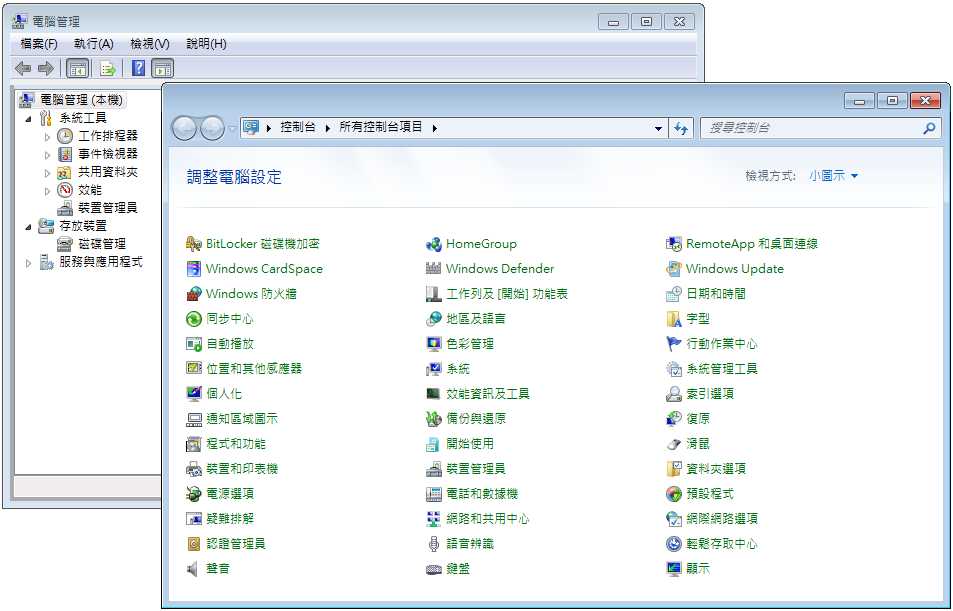Expand the 共用資料夾 tree node
This screenshot has height=611, width=953.
click(x=47, y=173)
